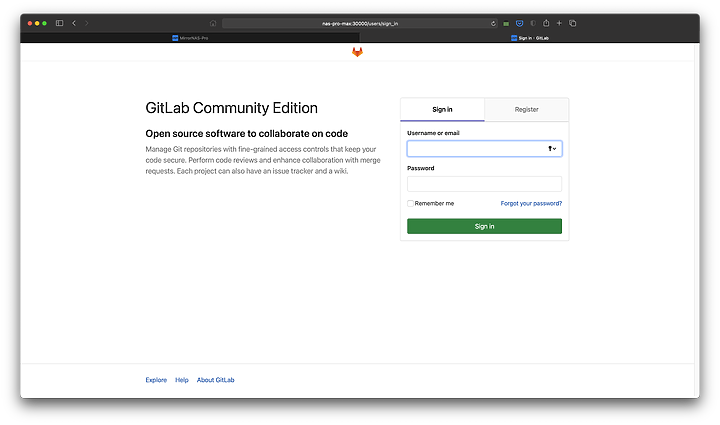Click the privacy shield icon in toolbar
Viewport: 720px width, 425px height.
click(x=533, y=23)
